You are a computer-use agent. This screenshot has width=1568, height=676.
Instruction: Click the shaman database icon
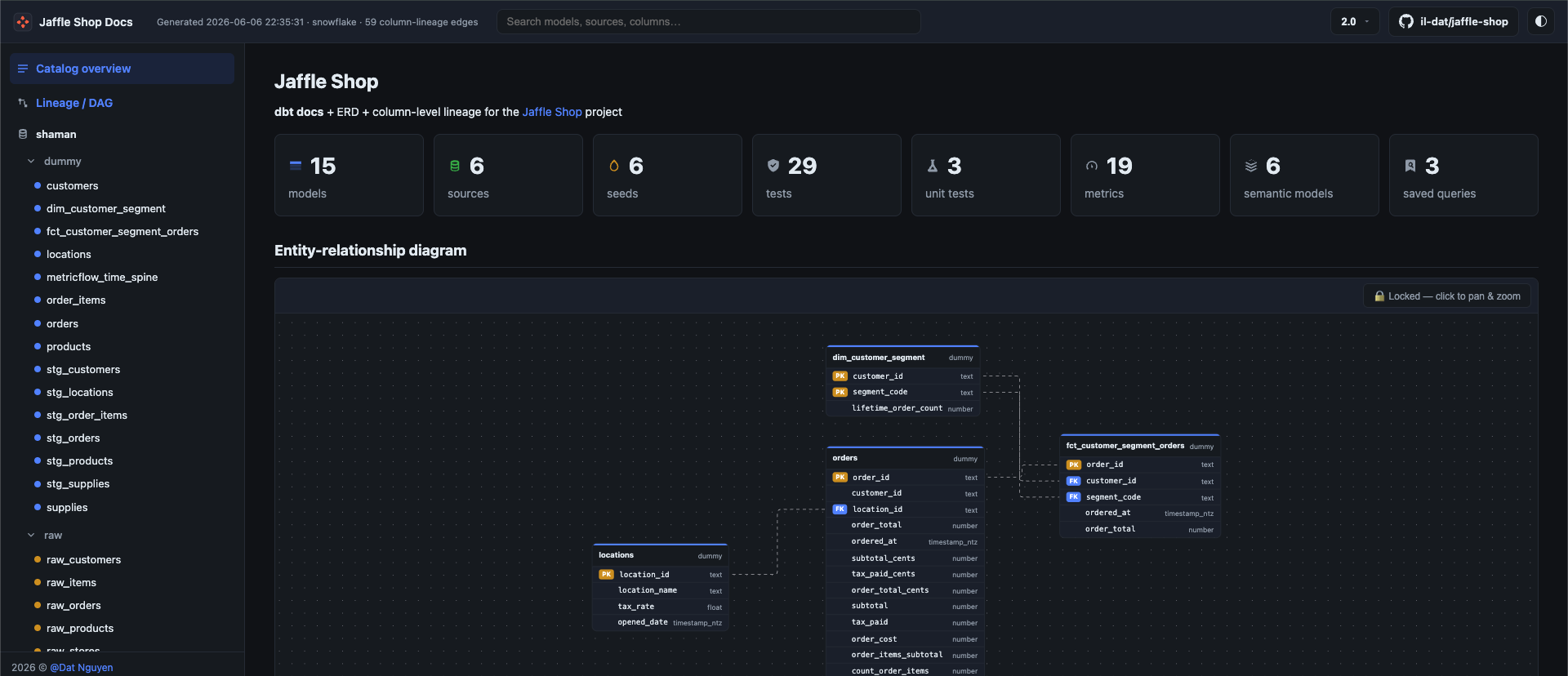click(23, 134)
